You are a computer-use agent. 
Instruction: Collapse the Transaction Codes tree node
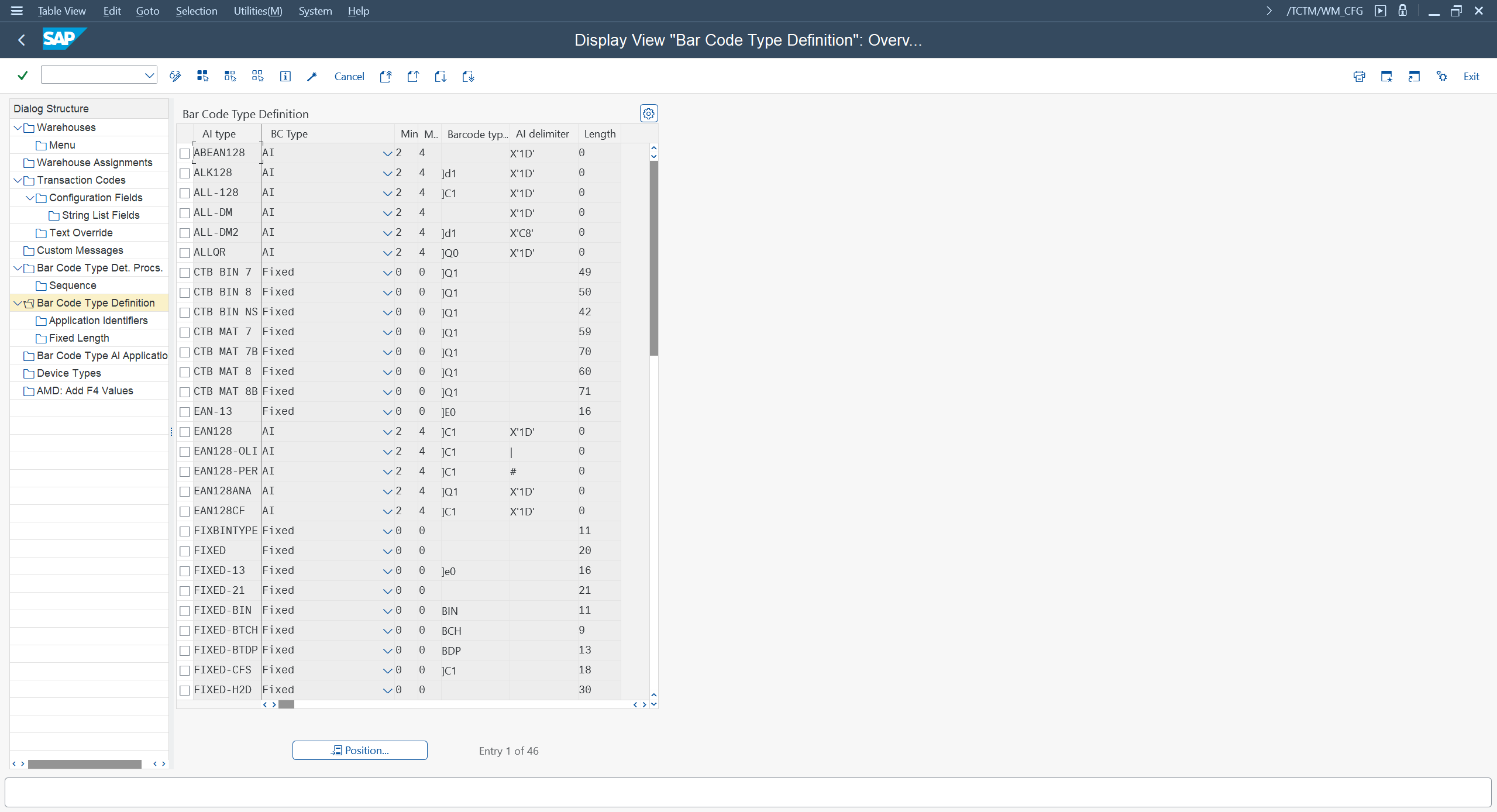(x=18, y=180)
